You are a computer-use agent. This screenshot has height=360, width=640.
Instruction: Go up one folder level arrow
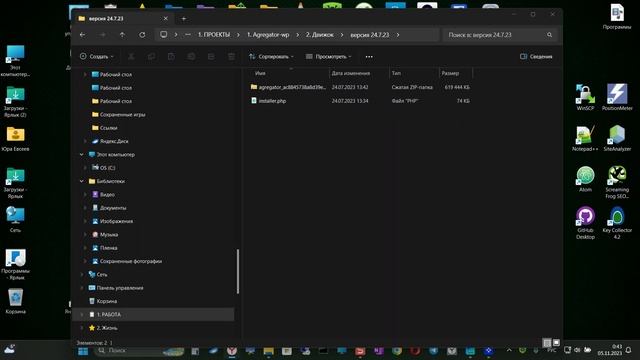(x=122, y=35)
